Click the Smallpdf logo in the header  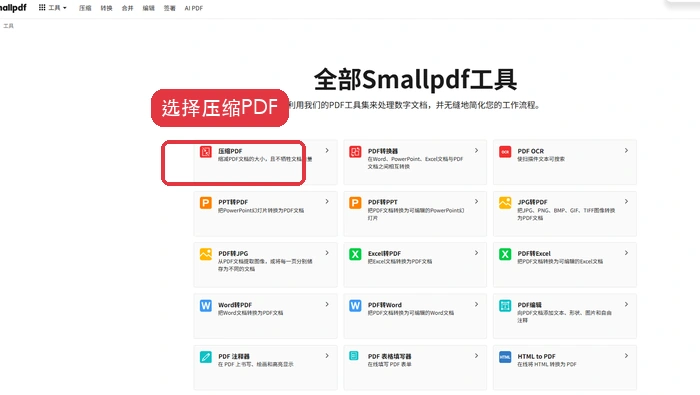(13, 8)
